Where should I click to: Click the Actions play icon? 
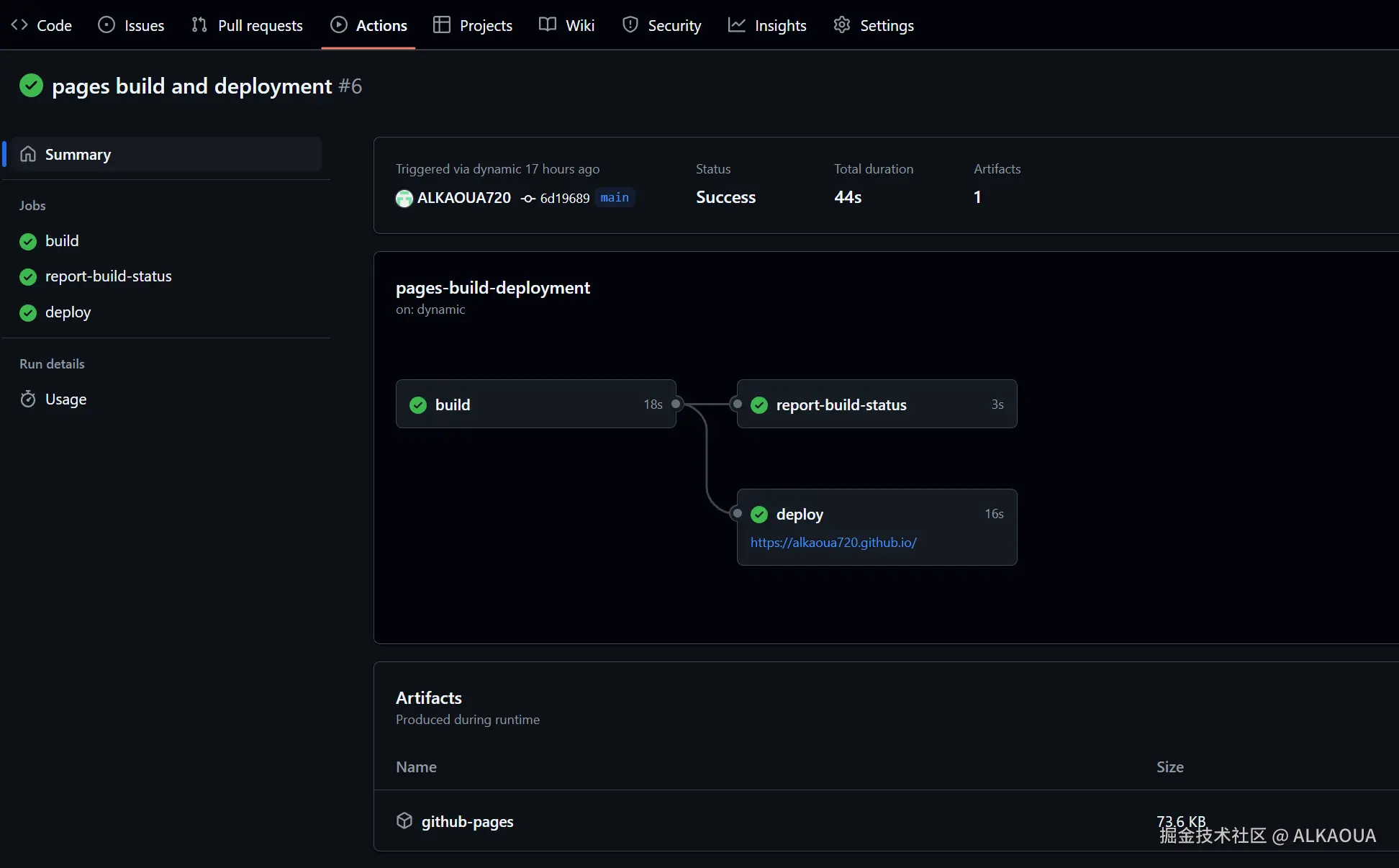pos(338,25)
